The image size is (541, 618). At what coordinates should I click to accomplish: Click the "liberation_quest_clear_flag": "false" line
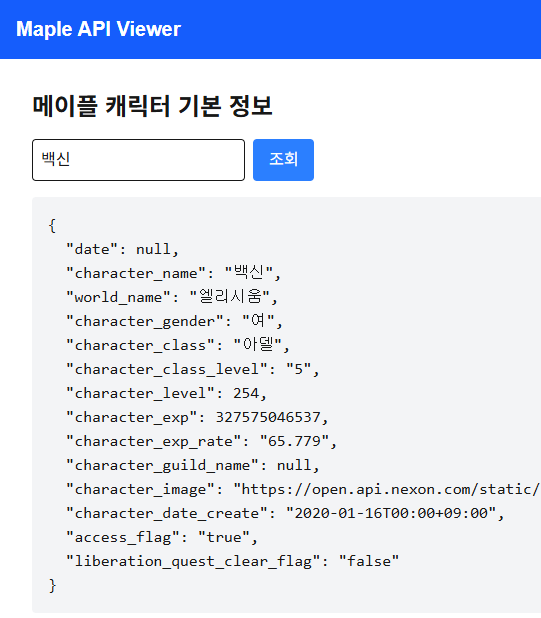pos(232,562)
